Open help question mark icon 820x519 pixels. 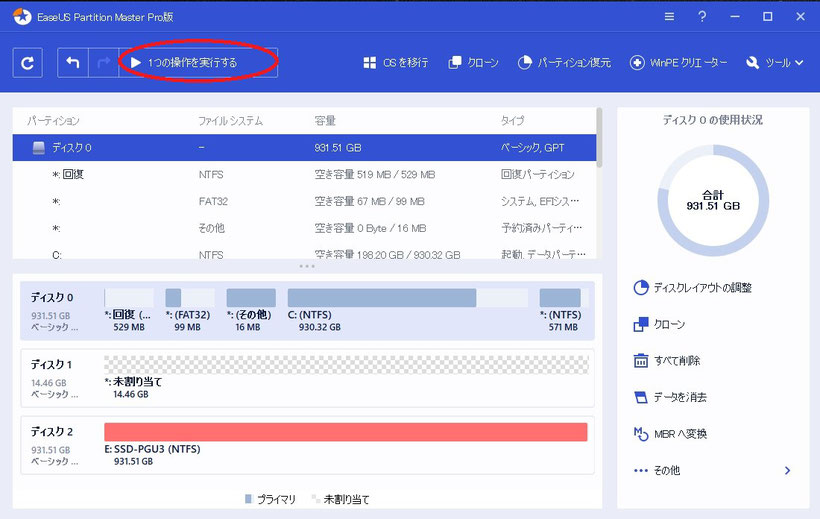pyautogui.click(x=702, y=17)
